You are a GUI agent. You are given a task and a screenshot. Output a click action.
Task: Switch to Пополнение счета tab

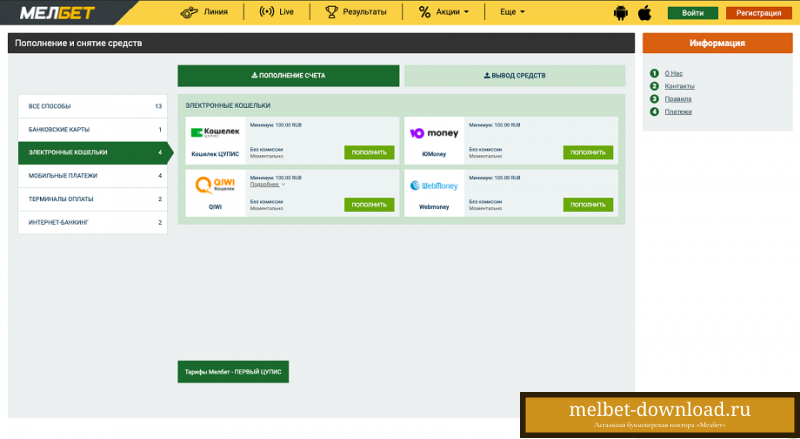(288, 76)
